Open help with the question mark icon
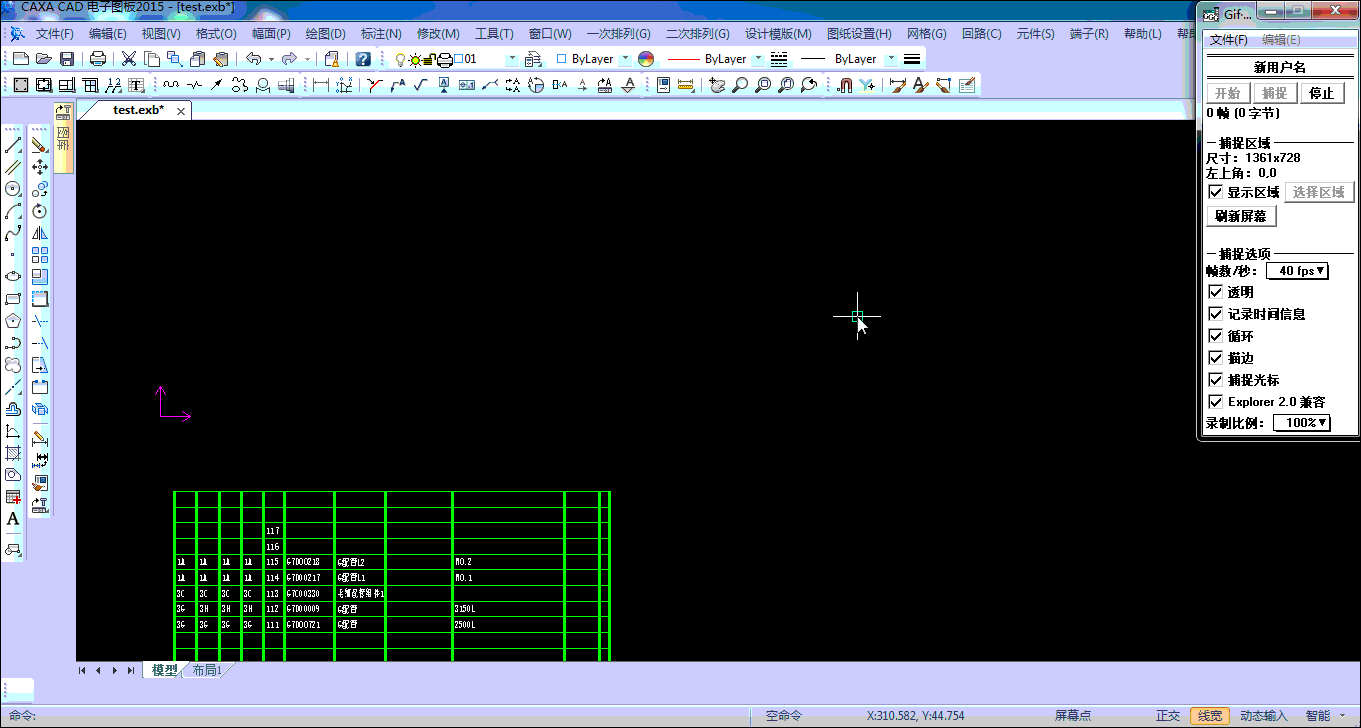The width and height of the screenshot is (1361, 728). [x=363, y=59]
